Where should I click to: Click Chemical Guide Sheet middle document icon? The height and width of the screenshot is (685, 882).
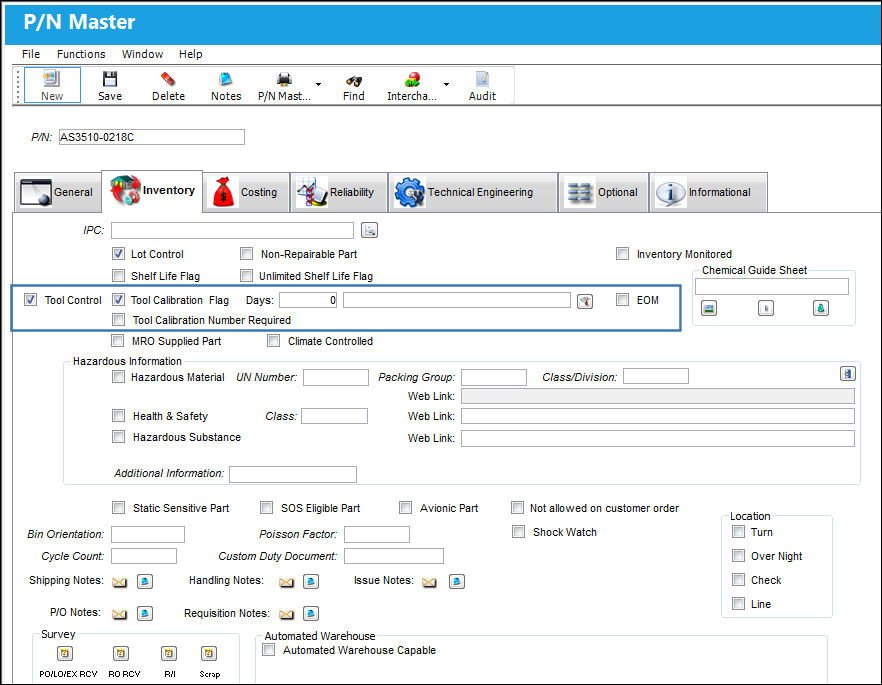(766, 308)
